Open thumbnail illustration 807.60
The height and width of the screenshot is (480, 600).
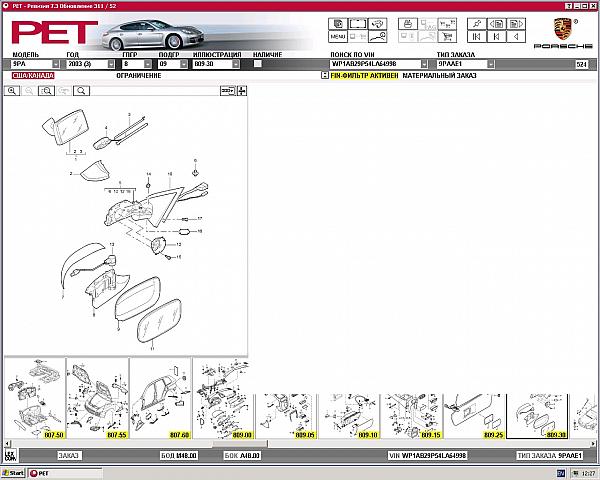point(160,398)
